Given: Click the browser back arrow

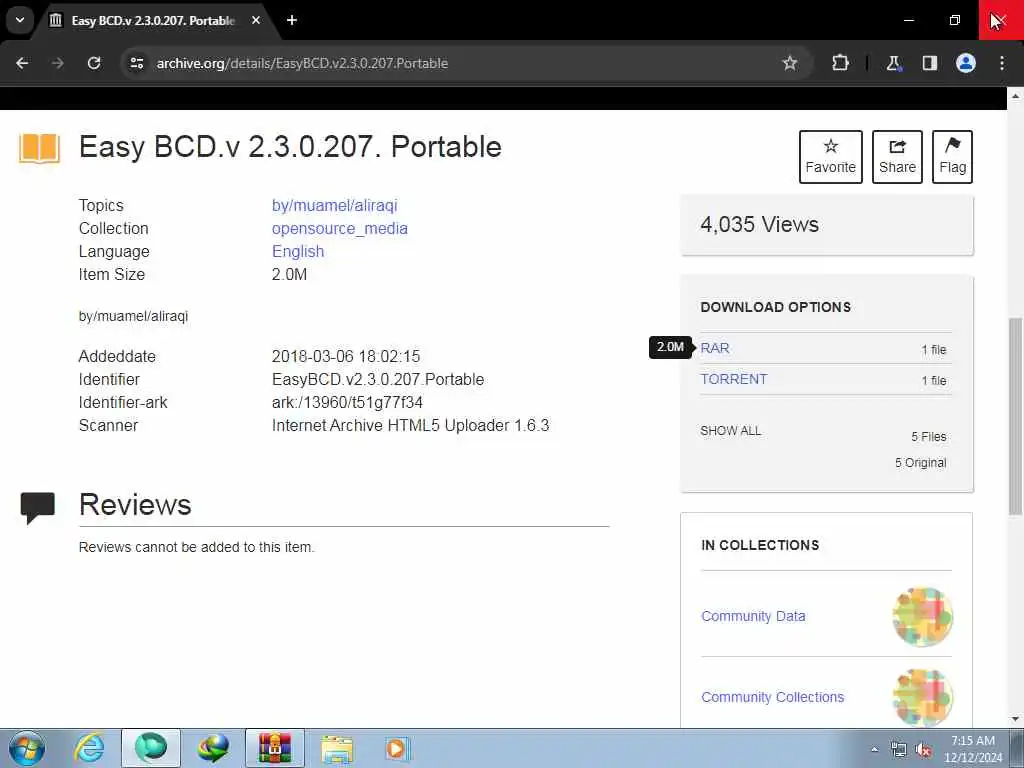Looking at the screenshot, I should click(x=22, y=63).
